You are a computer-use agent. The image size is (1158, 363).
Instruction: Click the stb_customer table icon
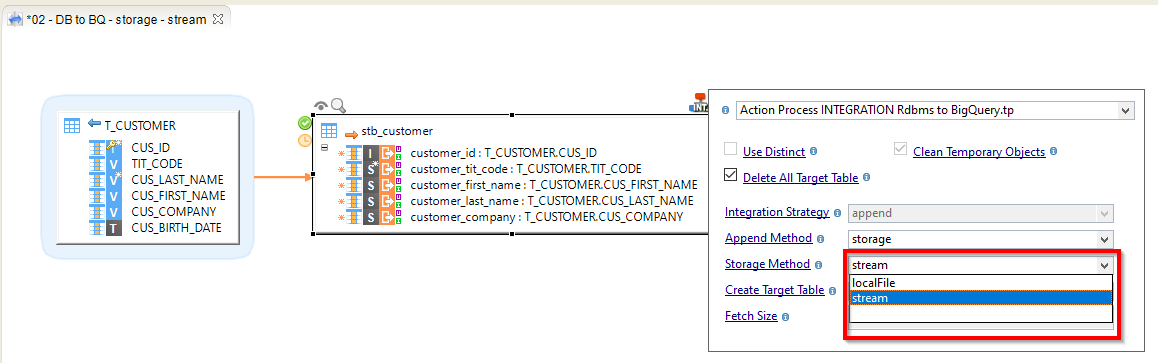[x=329, y=131]
